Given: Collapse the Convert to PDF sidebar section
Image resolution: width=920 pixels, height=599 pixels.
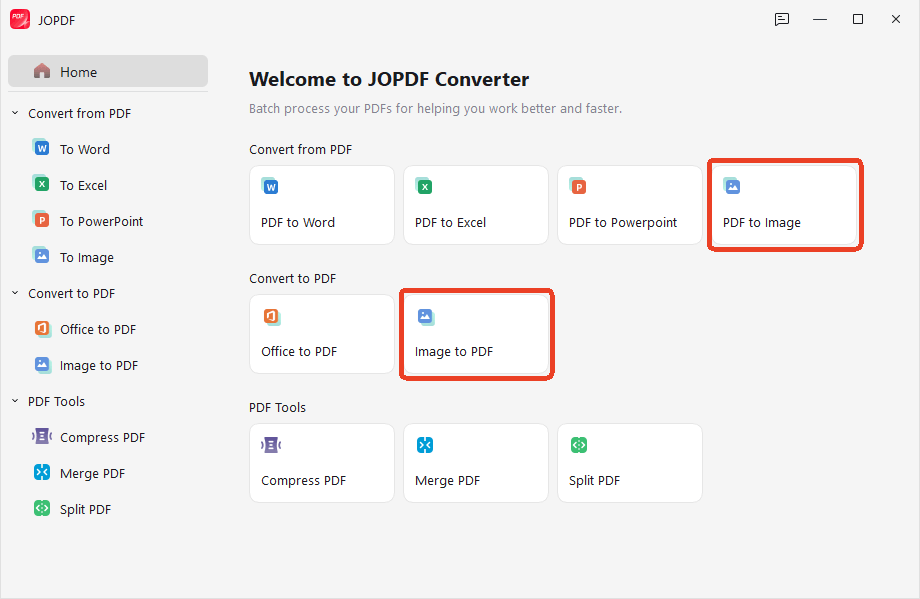Looking at the screenshot, I should pos(15,293).
